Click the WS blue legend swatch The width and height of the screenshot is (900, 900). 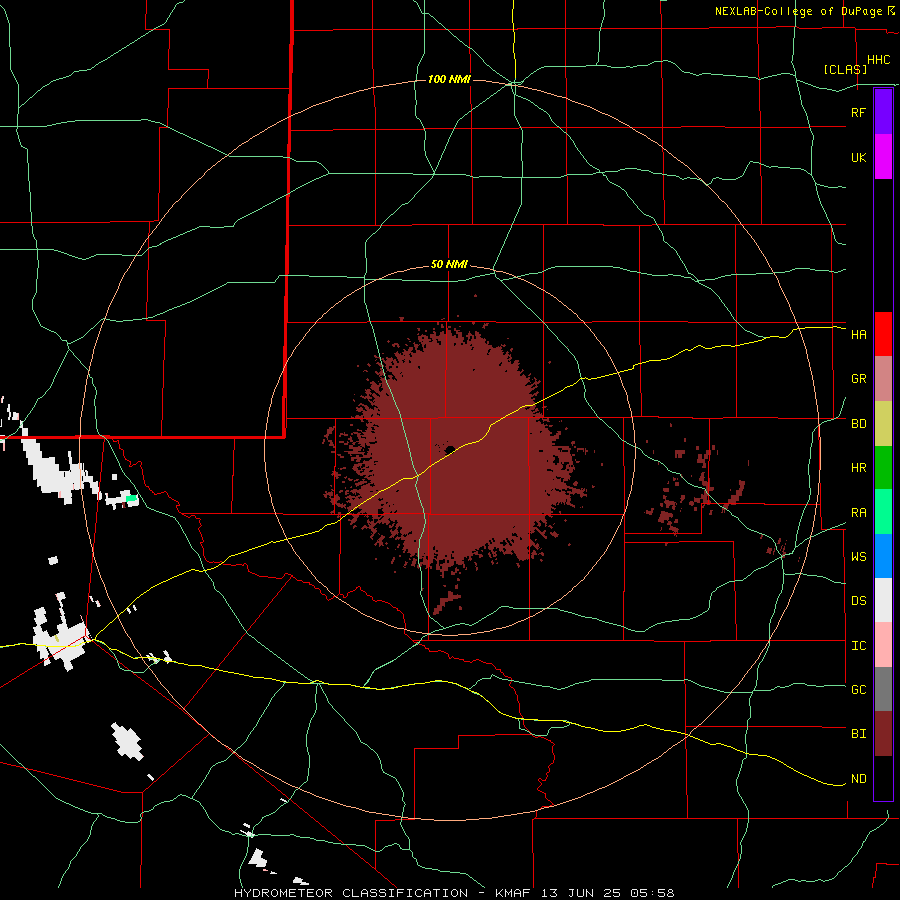click(x=883, y=556)
